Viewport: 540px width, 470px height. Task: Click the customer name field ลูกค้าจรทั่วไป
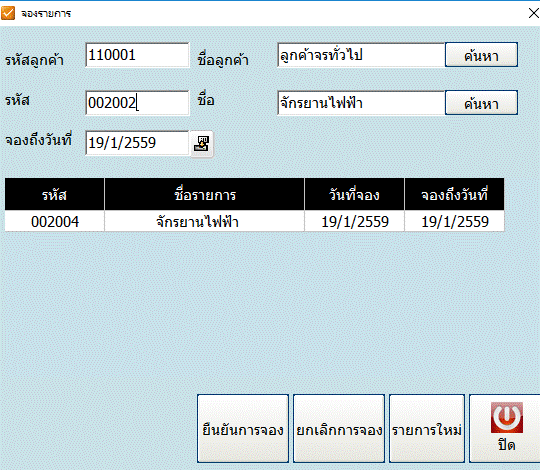361,55
